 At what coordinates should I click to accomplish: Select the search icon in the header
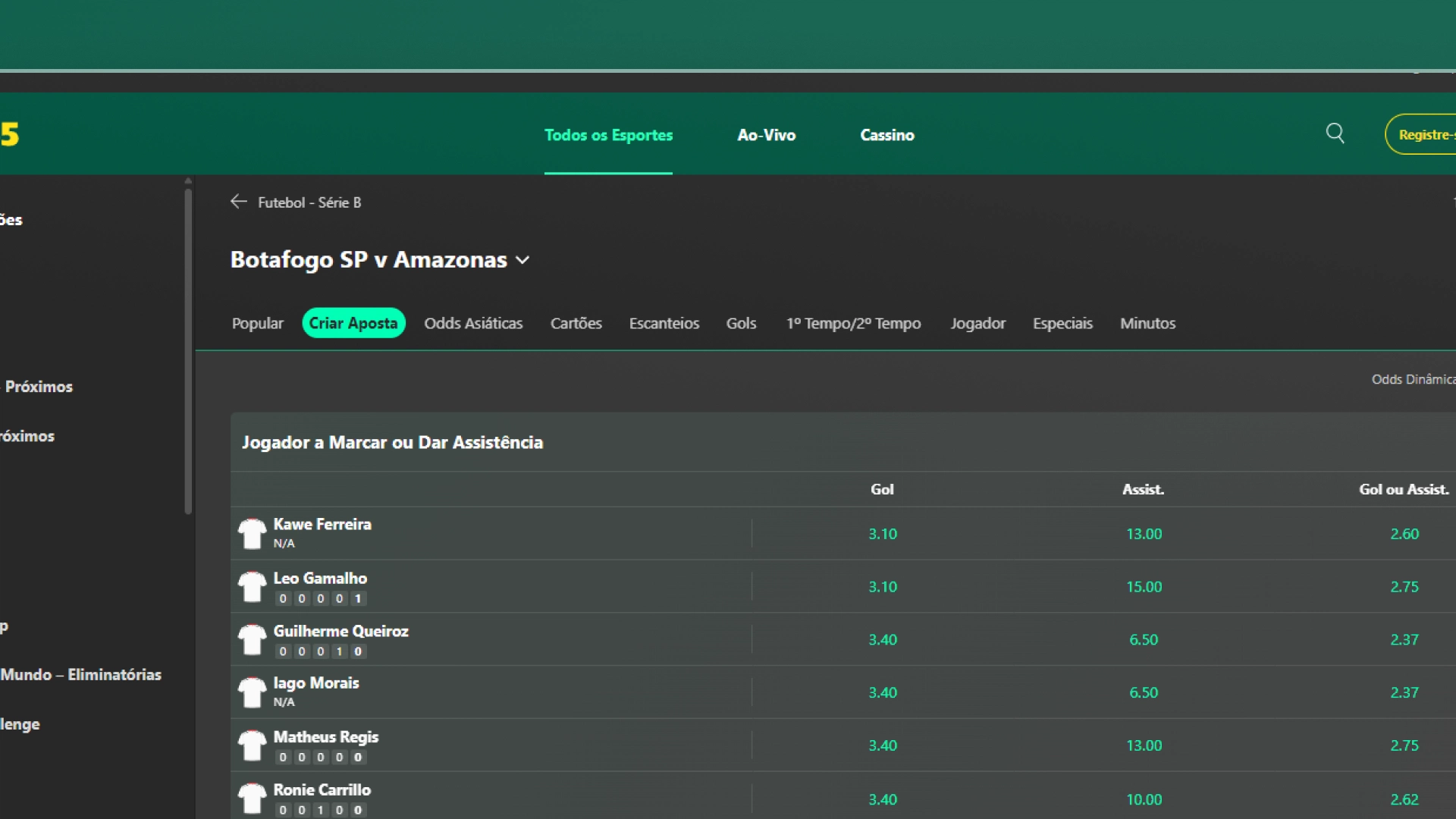tap(1335, 133)
